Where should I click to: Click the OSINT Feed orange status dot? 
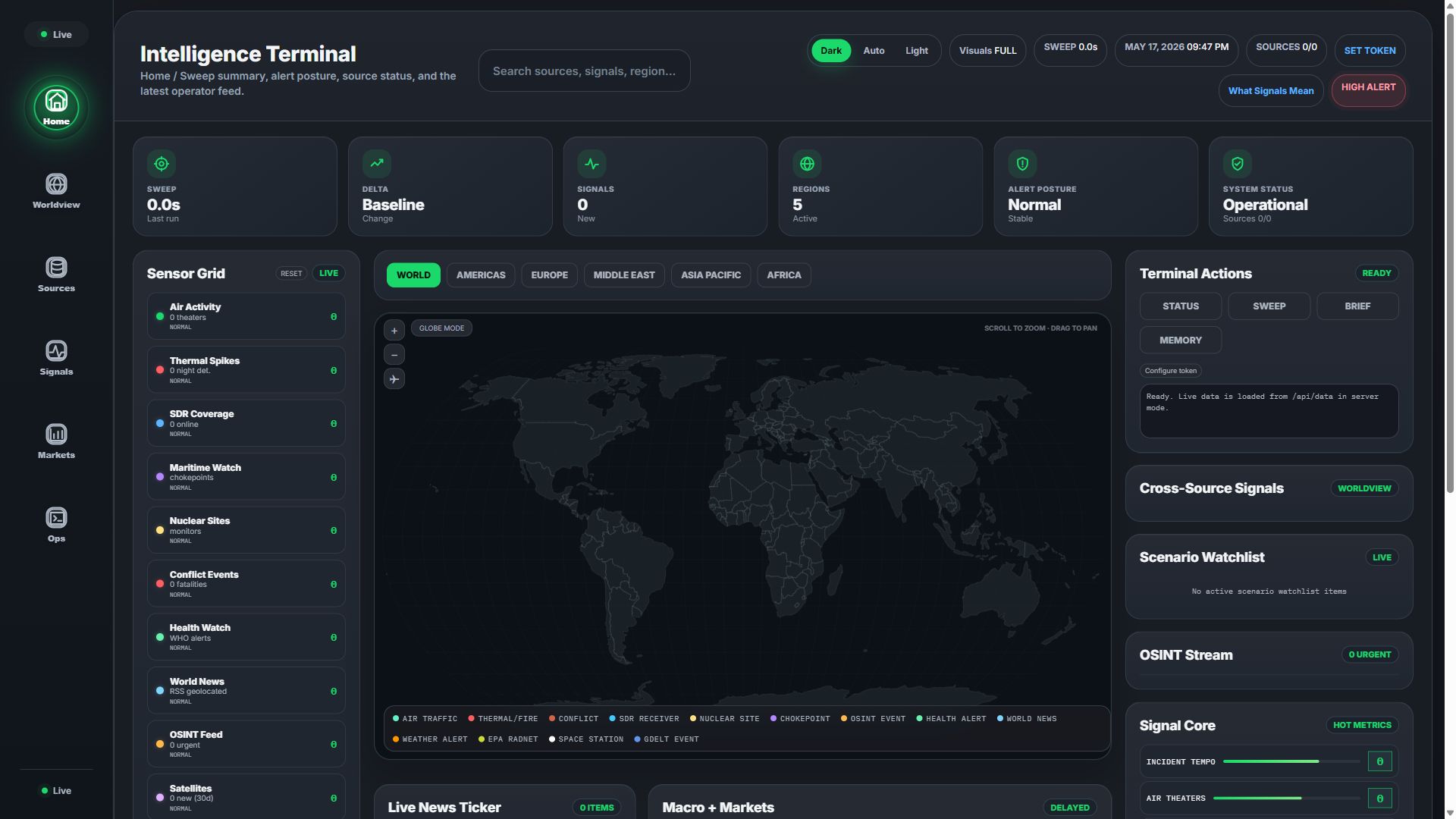[160, 744]
